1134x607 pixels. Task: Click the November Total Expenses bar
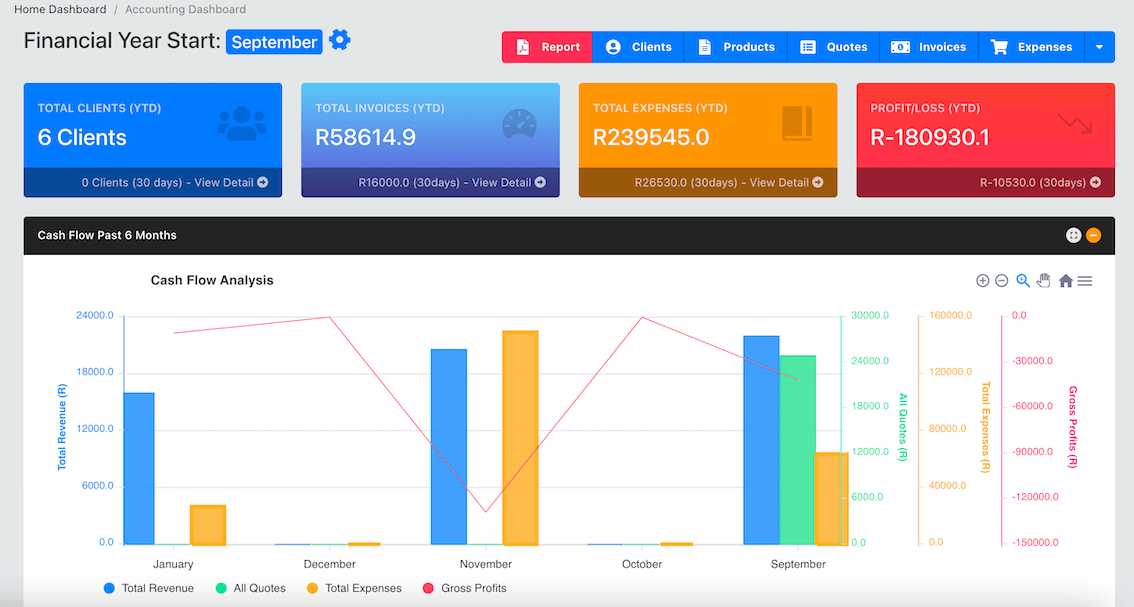tap(521, 438)
